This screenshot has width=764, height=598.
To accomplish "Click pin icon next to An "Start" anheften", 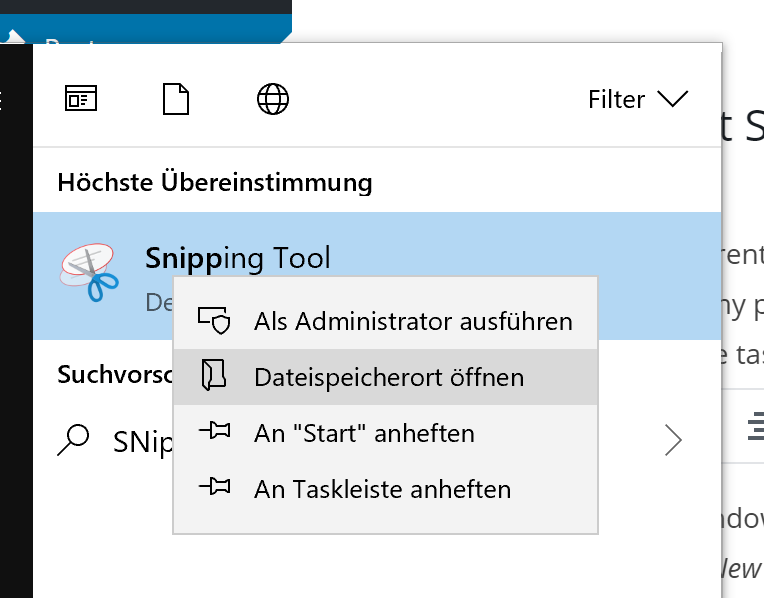I will 214,431.
